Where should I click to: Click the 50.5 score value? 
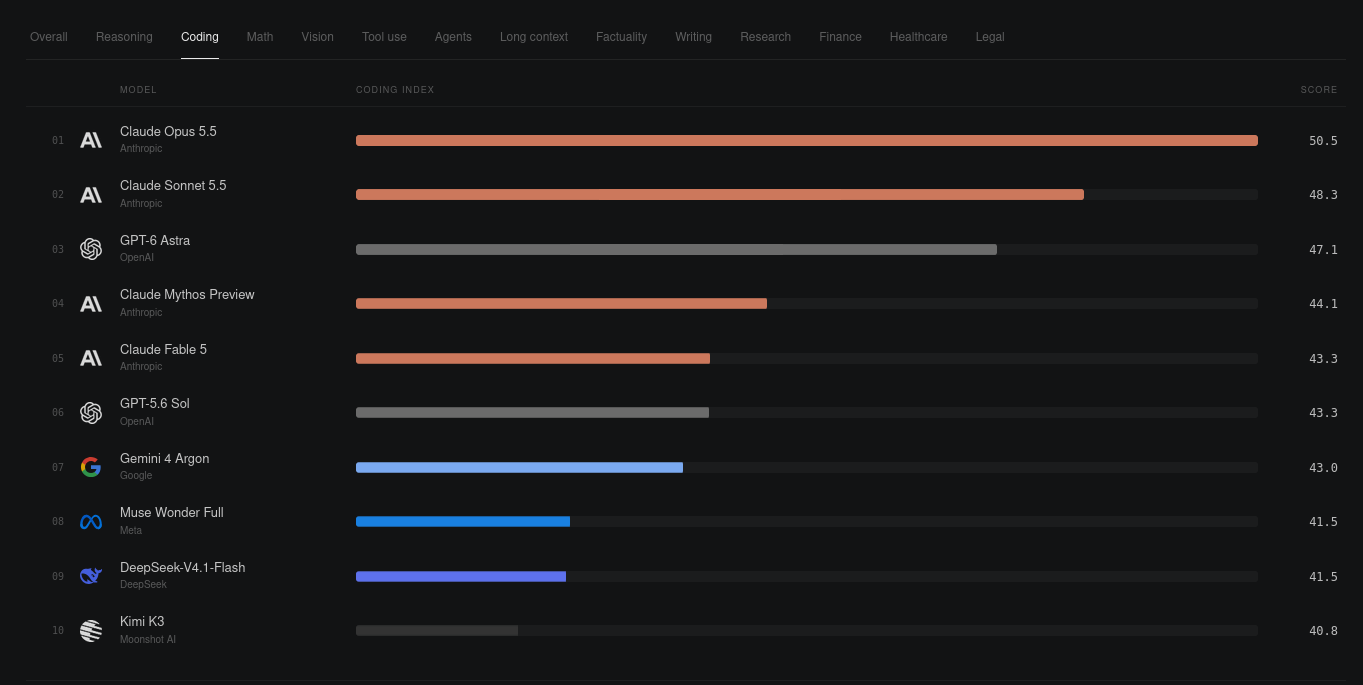pyautogui.click(x=1323, y=141)
